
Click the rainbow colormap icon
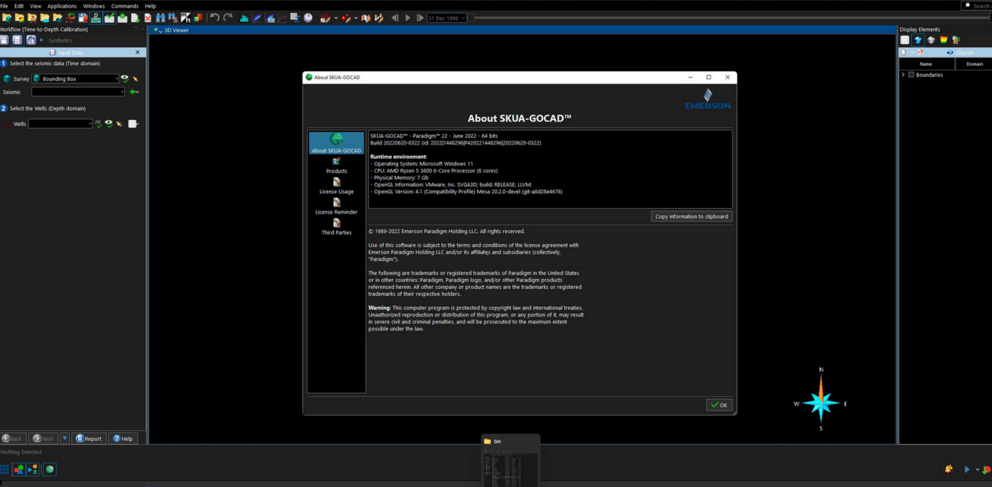pyautogui.click(x=943, y=40)
